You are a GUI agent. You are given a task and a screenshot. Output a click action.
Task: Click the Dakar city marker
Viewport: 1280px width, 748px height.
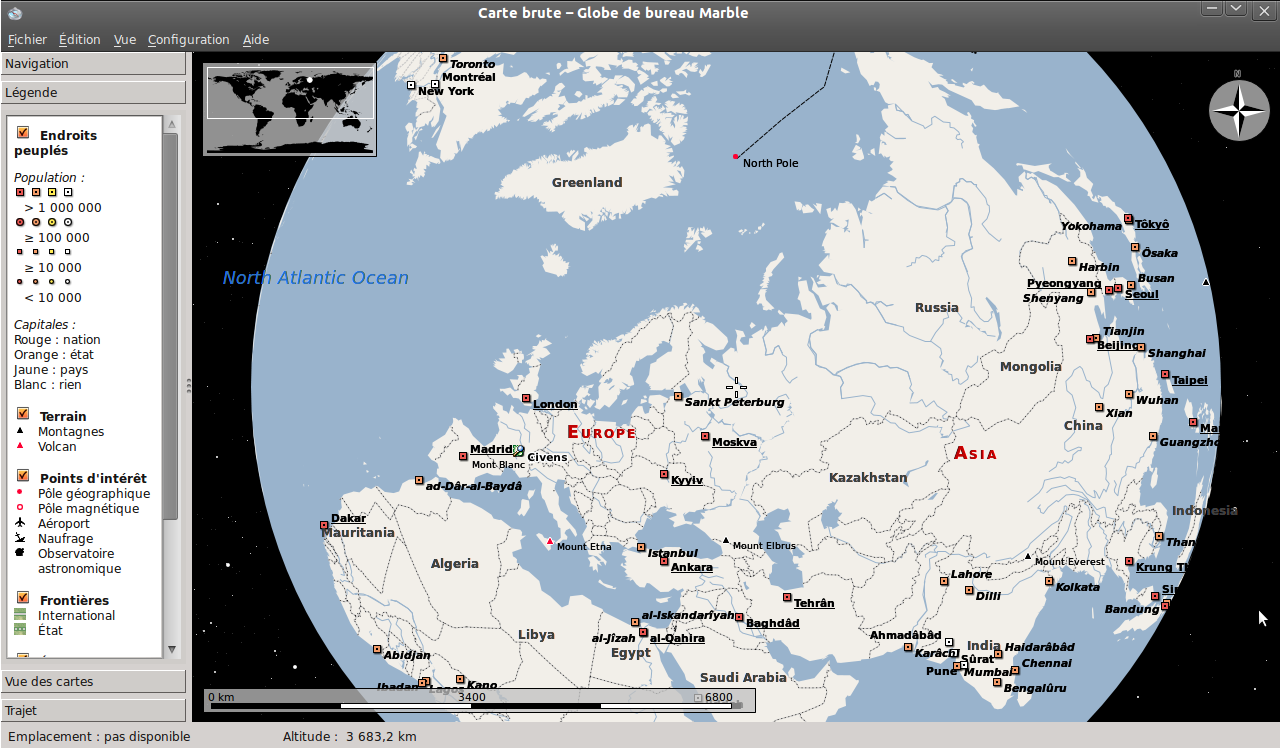pyautogui.click(x=324, y=524)
